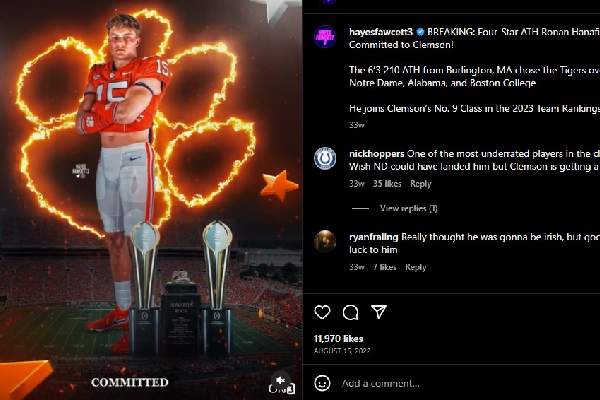This screenshot has width=600, height=400.
Task: Reply to nickhoppers' comment
Action: [421, 184]
